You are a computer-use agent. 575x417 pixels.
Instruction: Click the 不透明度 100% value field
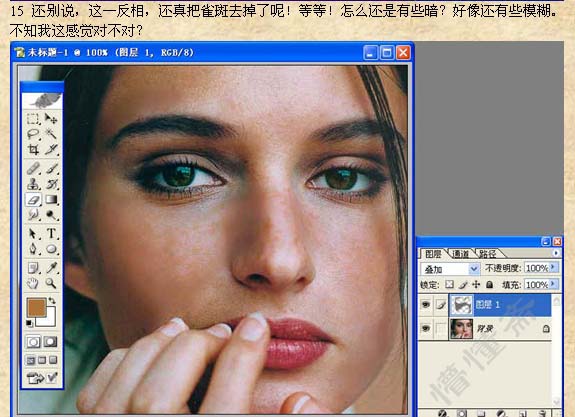[x=537, y=268]
